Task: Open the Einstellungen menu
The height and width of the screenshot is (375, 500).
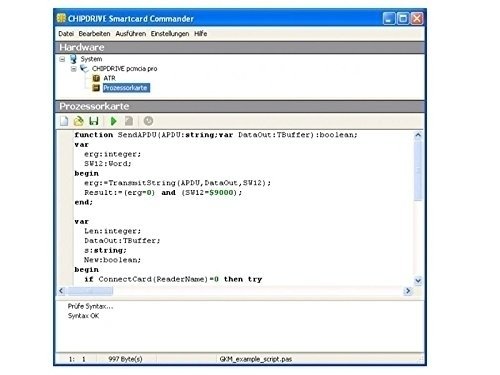Action: (170, 34)
